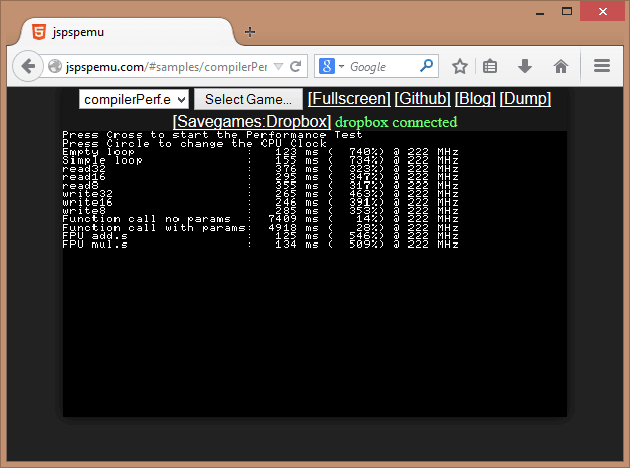Click the search magnifier icon
Viewport: 630px width, 468px height.
427,67
